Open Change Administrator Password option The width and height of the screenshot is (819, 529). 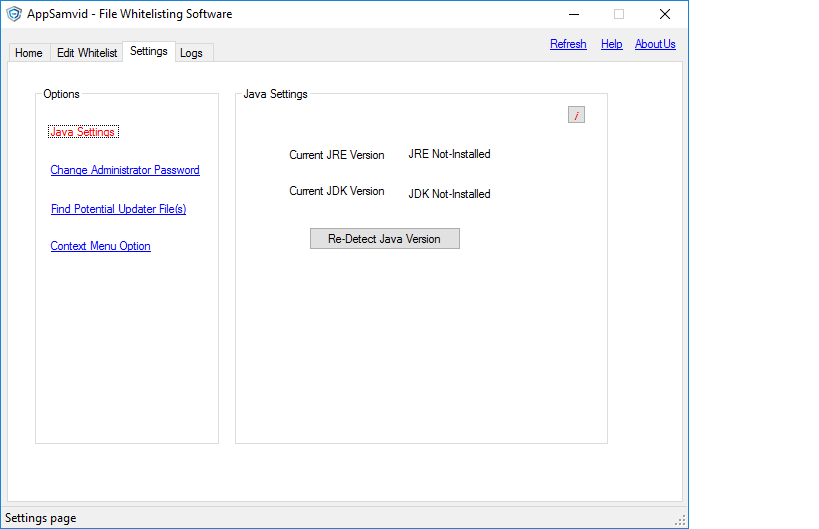click(125, 170)
